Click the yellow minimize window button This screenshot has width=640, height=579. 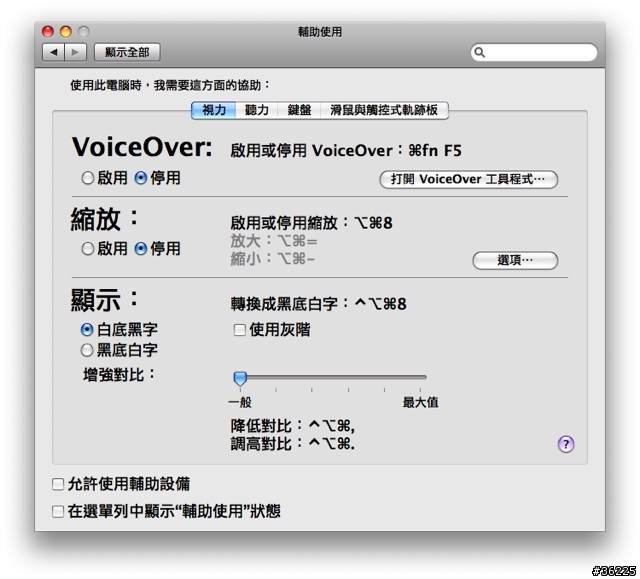coord(66,32)
